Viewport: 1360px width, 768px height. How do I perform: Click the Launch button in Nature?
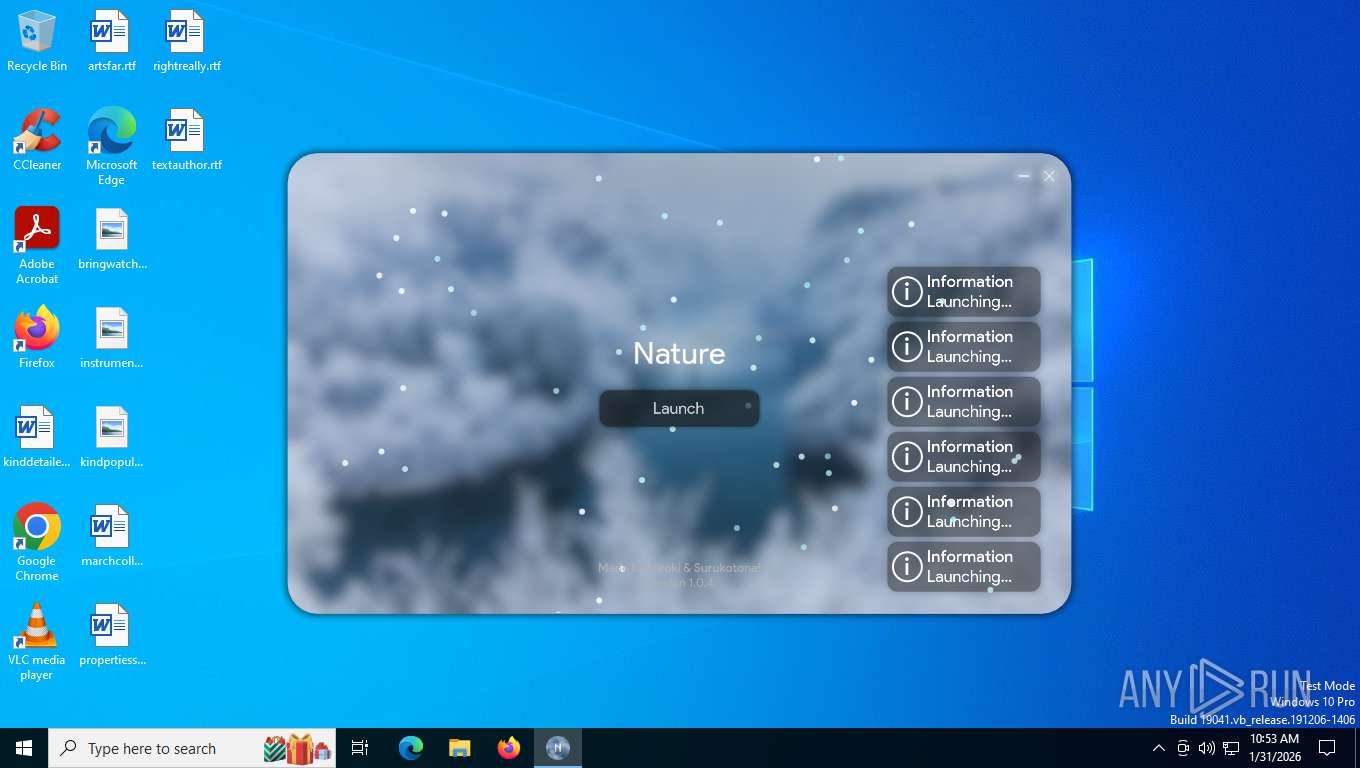click(679, 408)
